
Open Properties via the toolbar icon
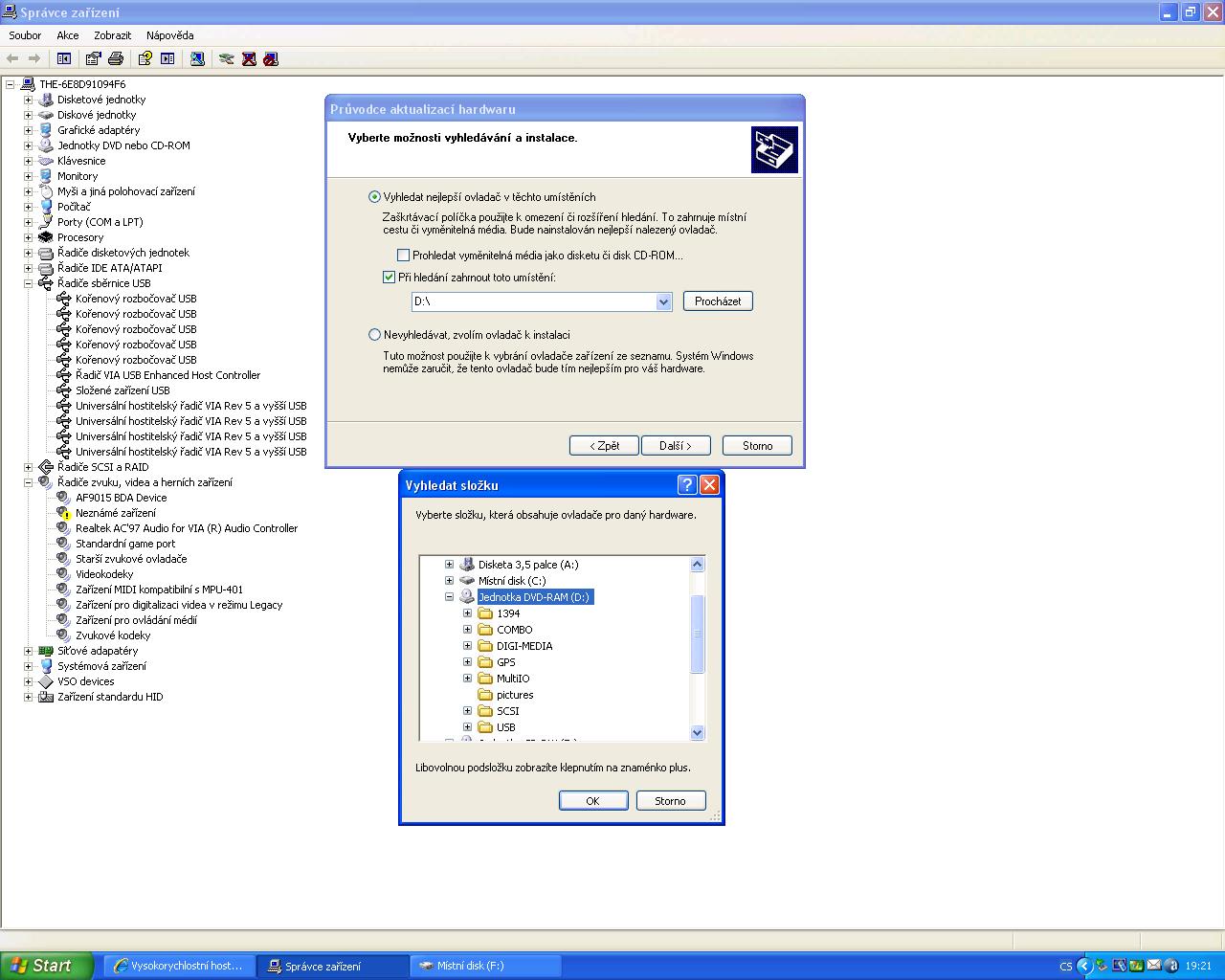[93, 58]
